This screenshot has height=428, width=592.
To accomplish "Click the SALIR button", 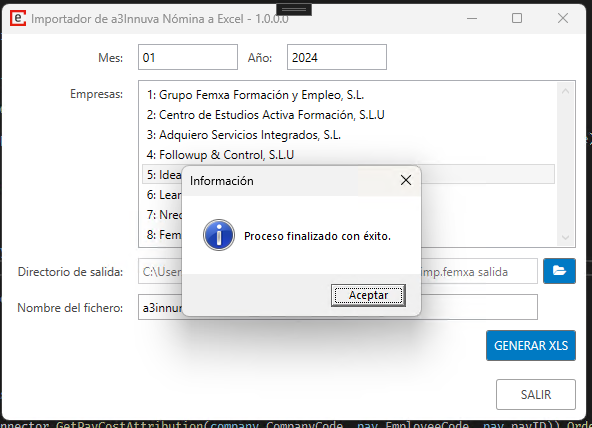I will pos(536,394).
